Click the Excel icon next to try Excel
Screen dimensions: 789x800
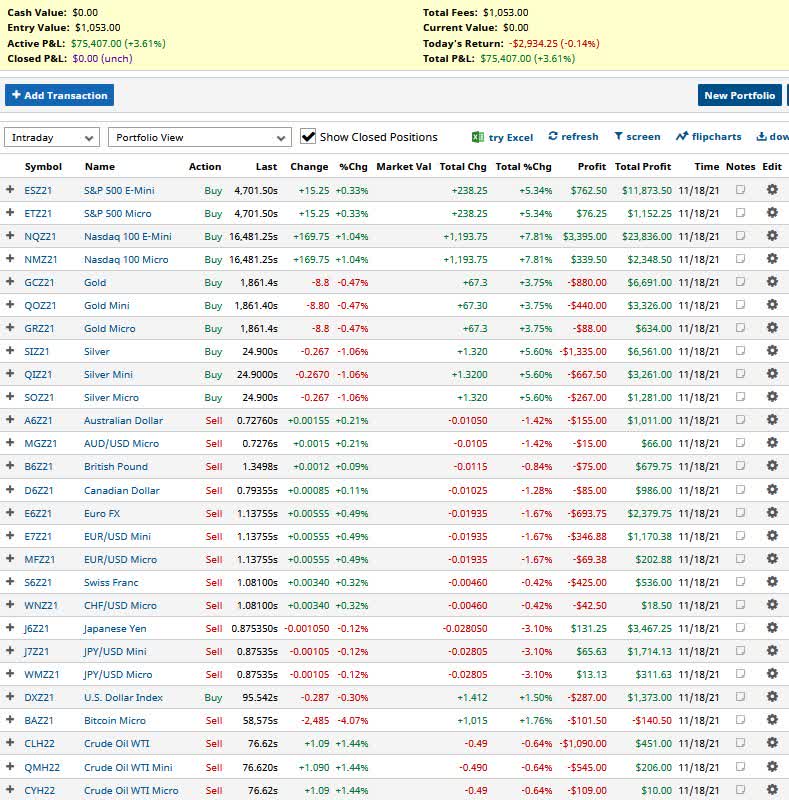pyautogui.click(x=478, y=137)
